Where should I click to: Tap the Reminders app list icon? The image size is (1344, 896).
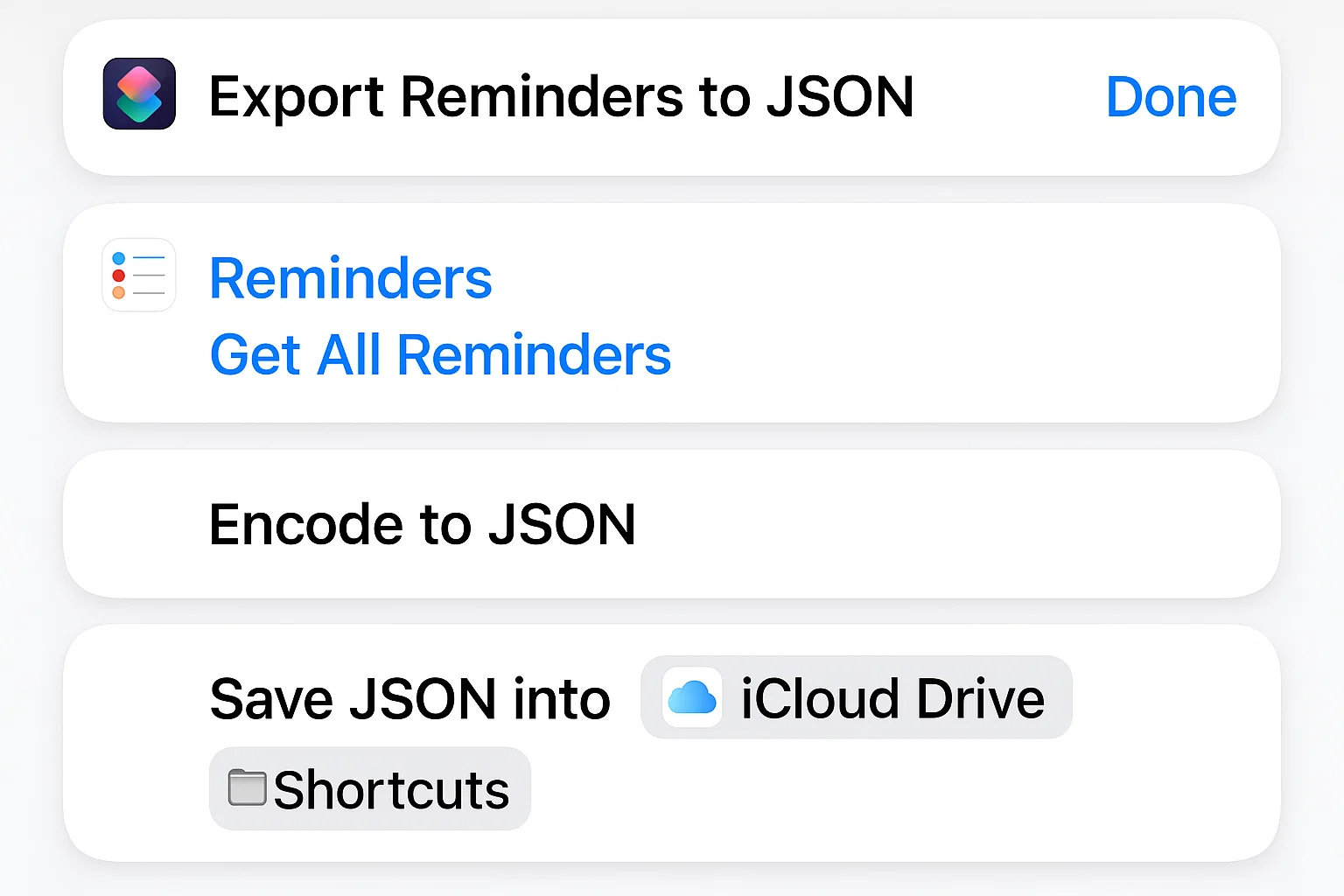point(139,276)
